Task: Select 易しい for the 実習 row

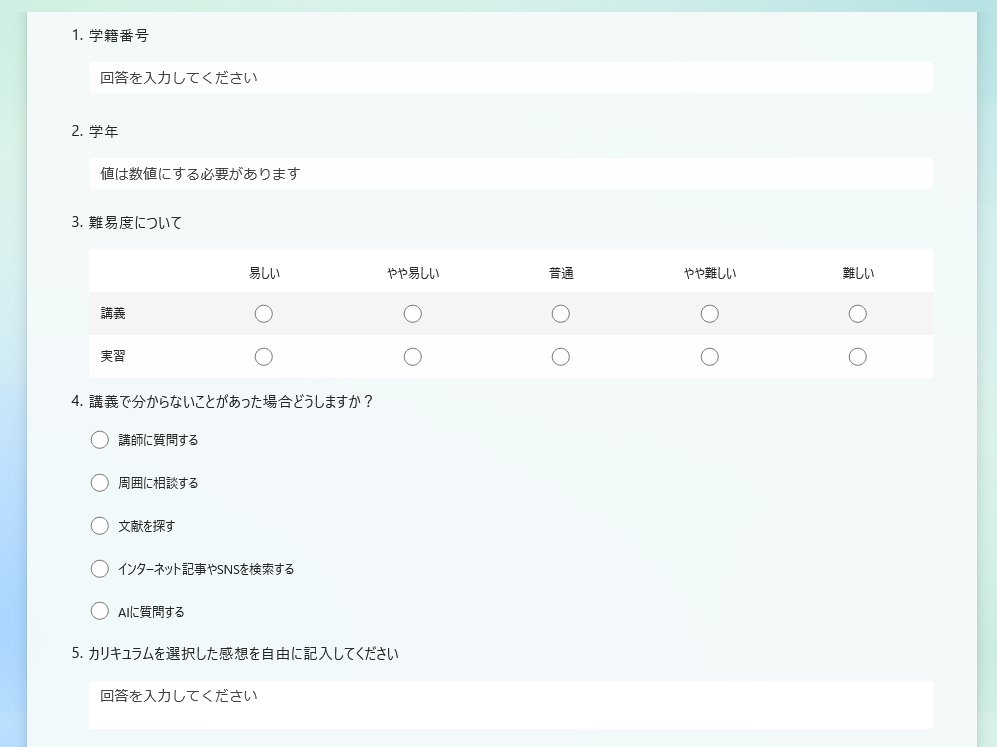Action: point(264,357)
